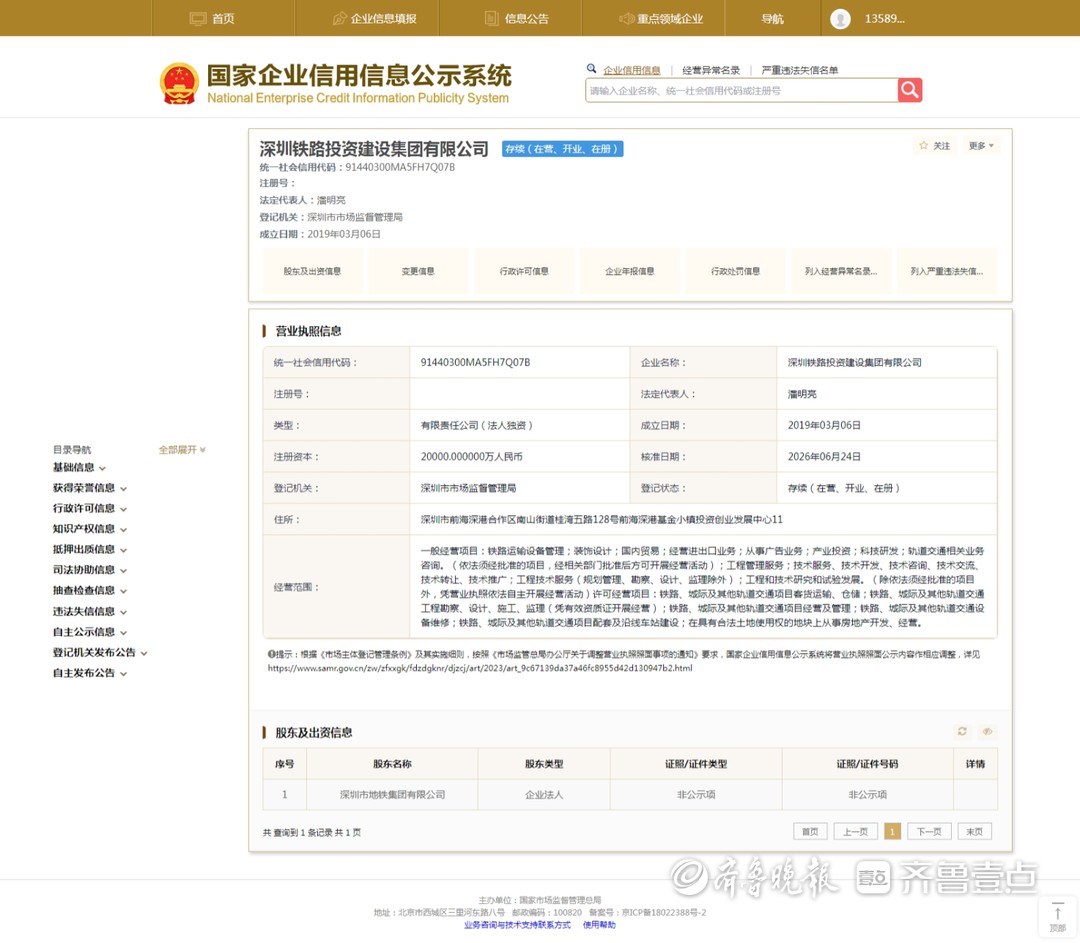Click pagination 上一页 button
The width and height of the screenshot is (1080, 943).
pyautogui.click(x=855, y=831)
